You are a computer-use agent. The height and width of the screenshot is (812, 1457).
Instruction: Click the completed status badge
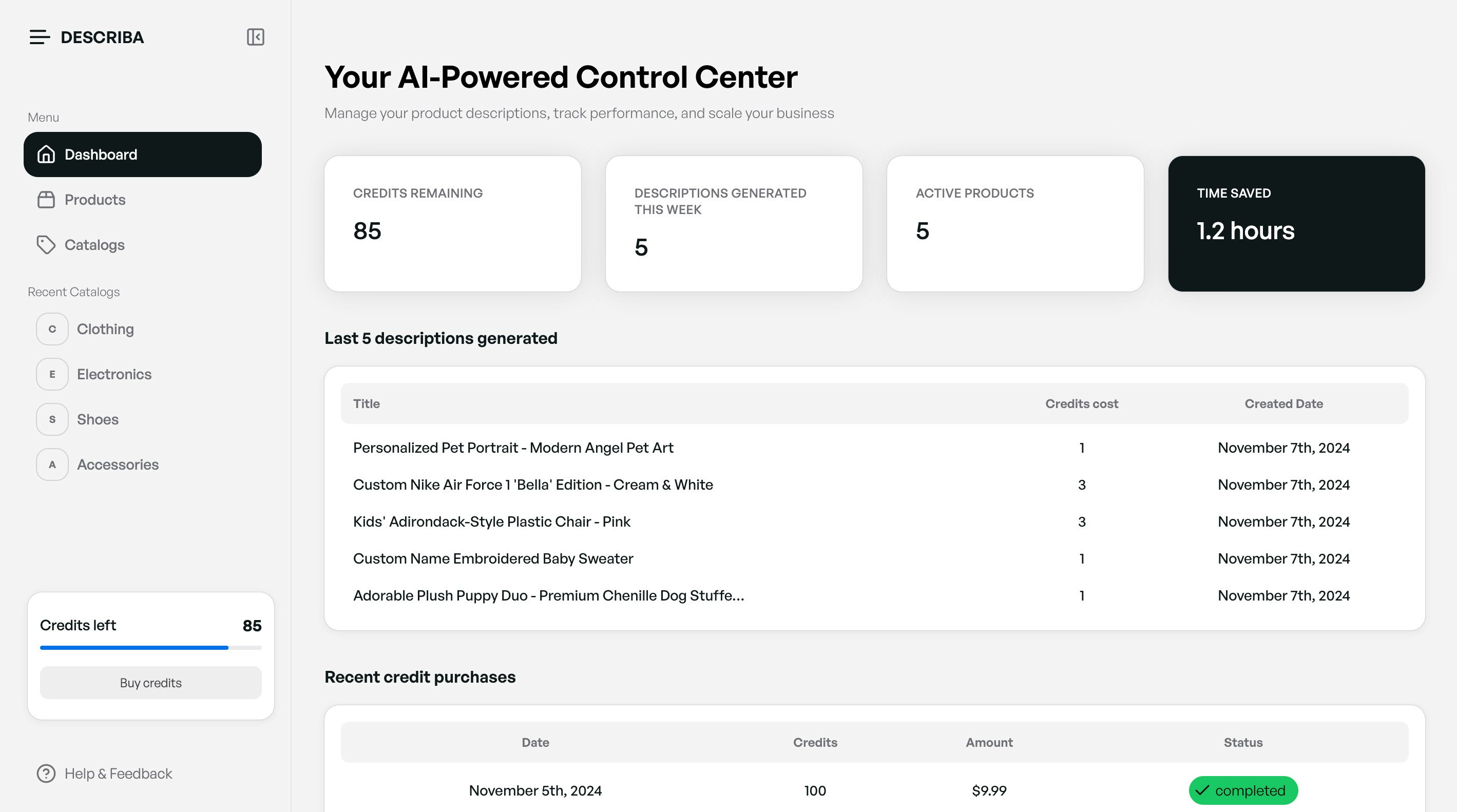(x=1242, y=790)
